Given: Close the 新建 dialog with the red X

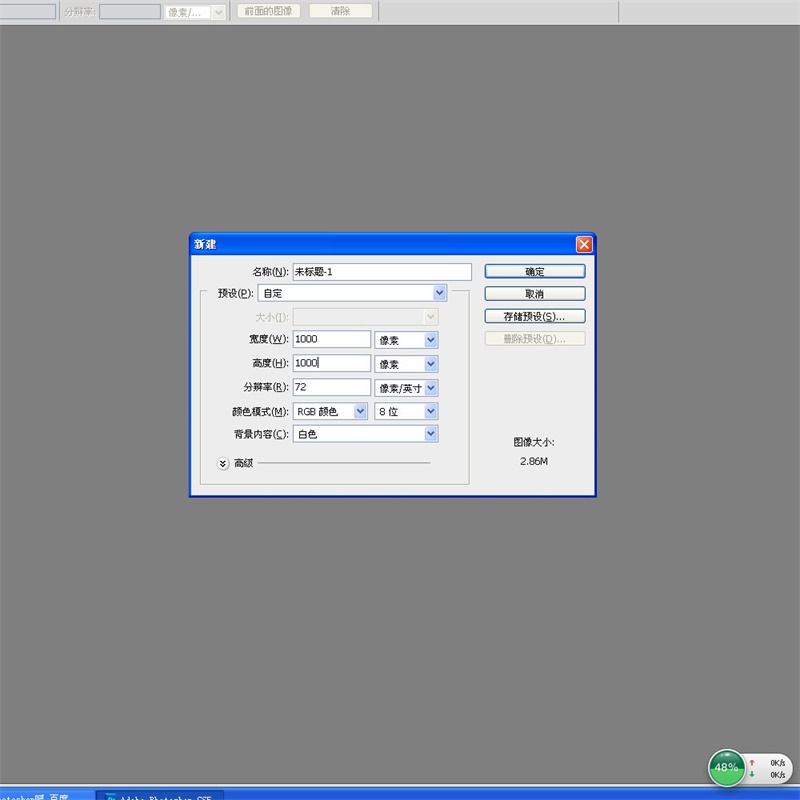Looking at the screenshot, I should click(x=584, y=245).
